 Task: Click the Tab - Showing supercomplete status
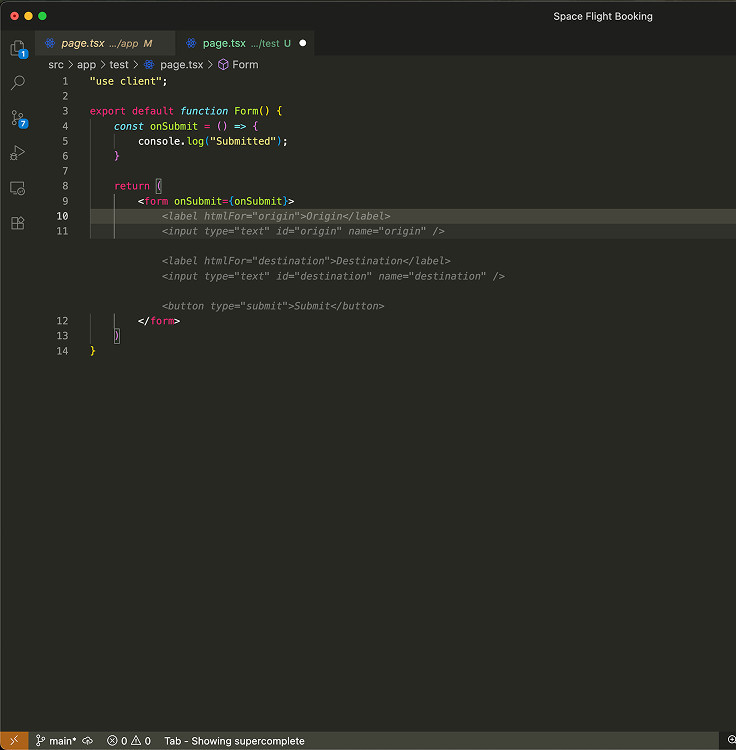pyautogui.click(x=234, y=741)
